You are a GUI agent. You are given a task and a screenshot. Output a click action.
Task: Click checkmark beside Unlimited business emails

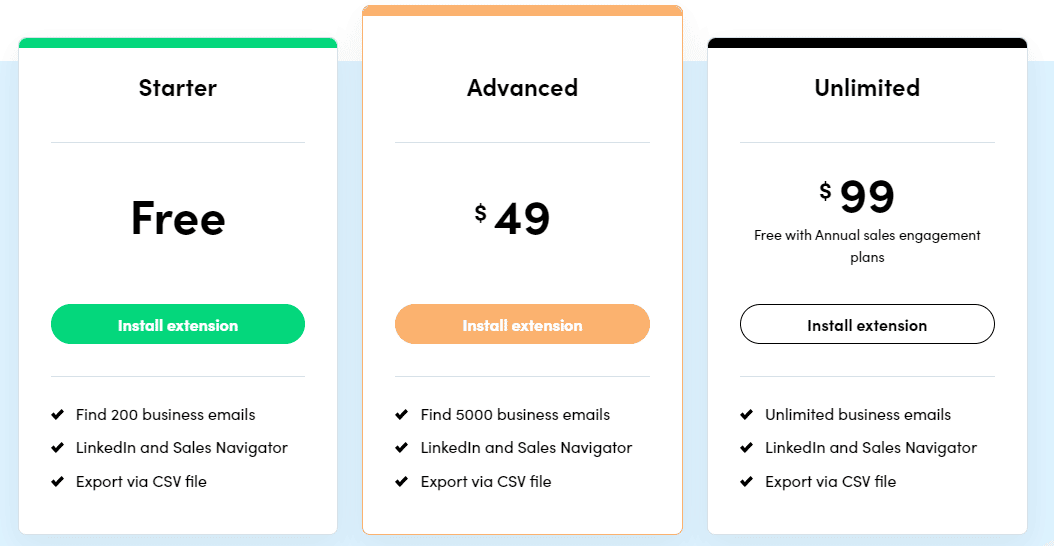(x=747, y=414)
